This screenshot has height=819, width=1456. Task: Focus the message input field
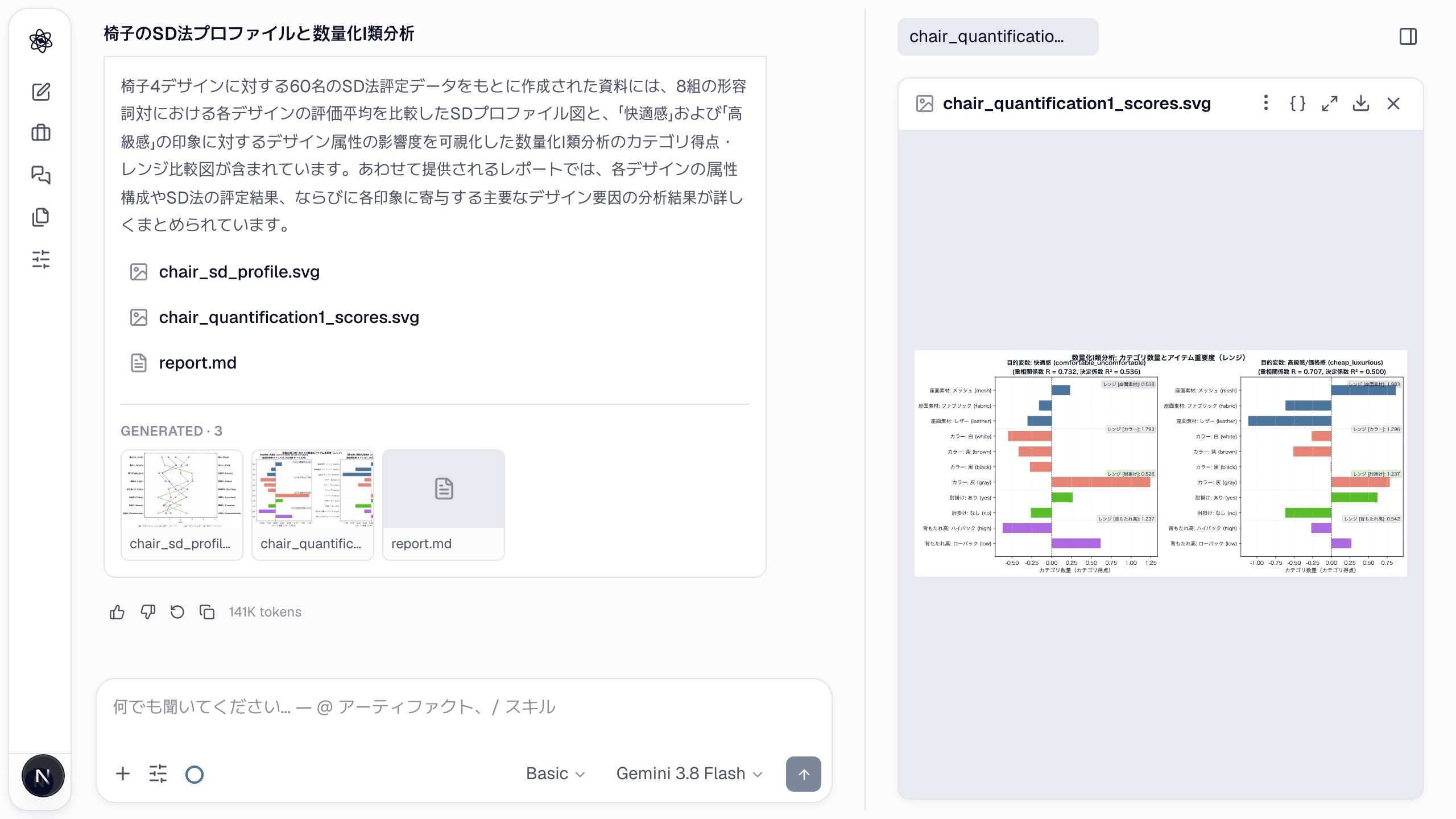point(464,707)
